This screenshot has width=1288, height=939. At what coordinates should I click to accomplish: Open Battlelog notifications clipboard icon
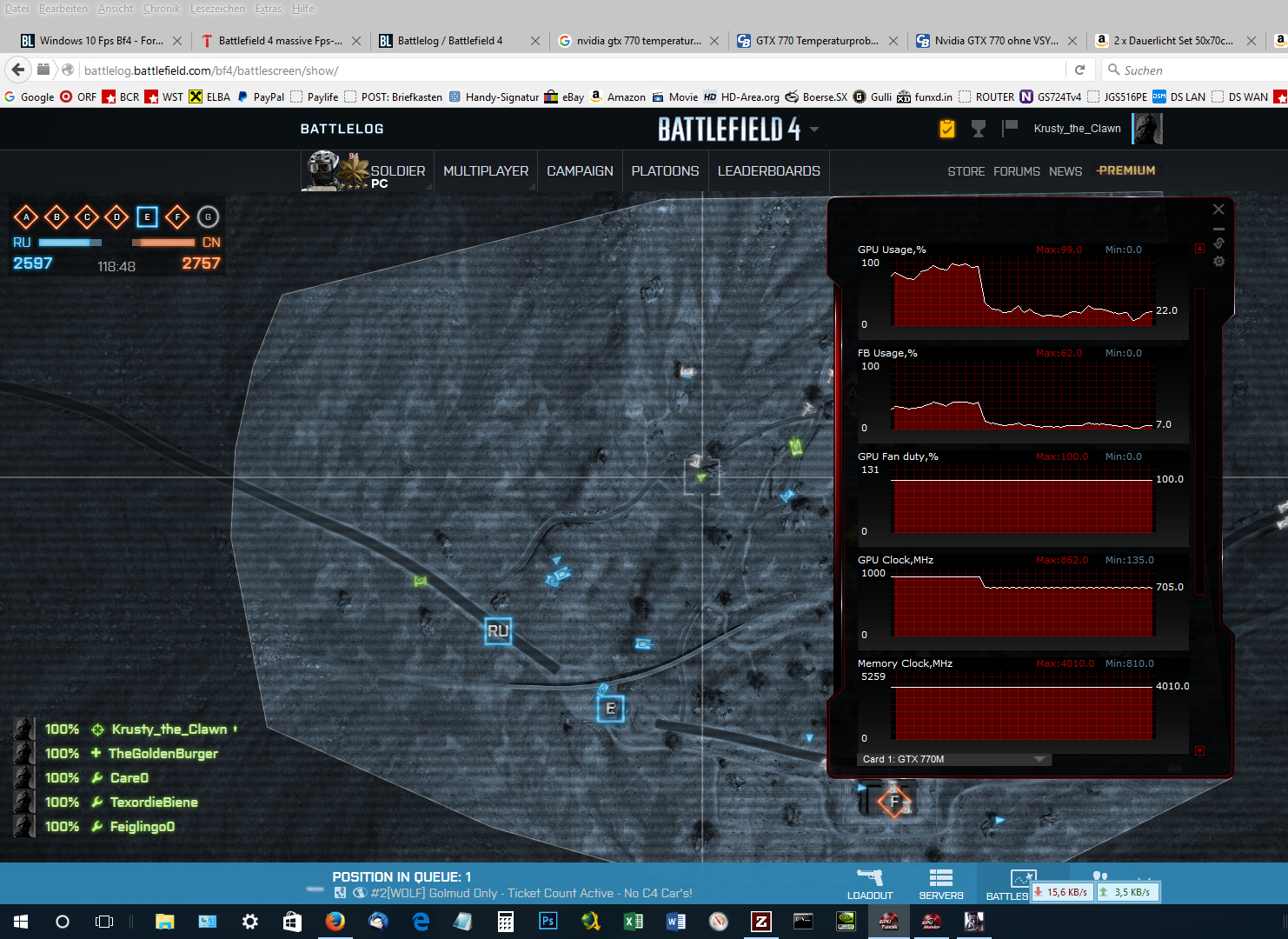tap(947, 129)
